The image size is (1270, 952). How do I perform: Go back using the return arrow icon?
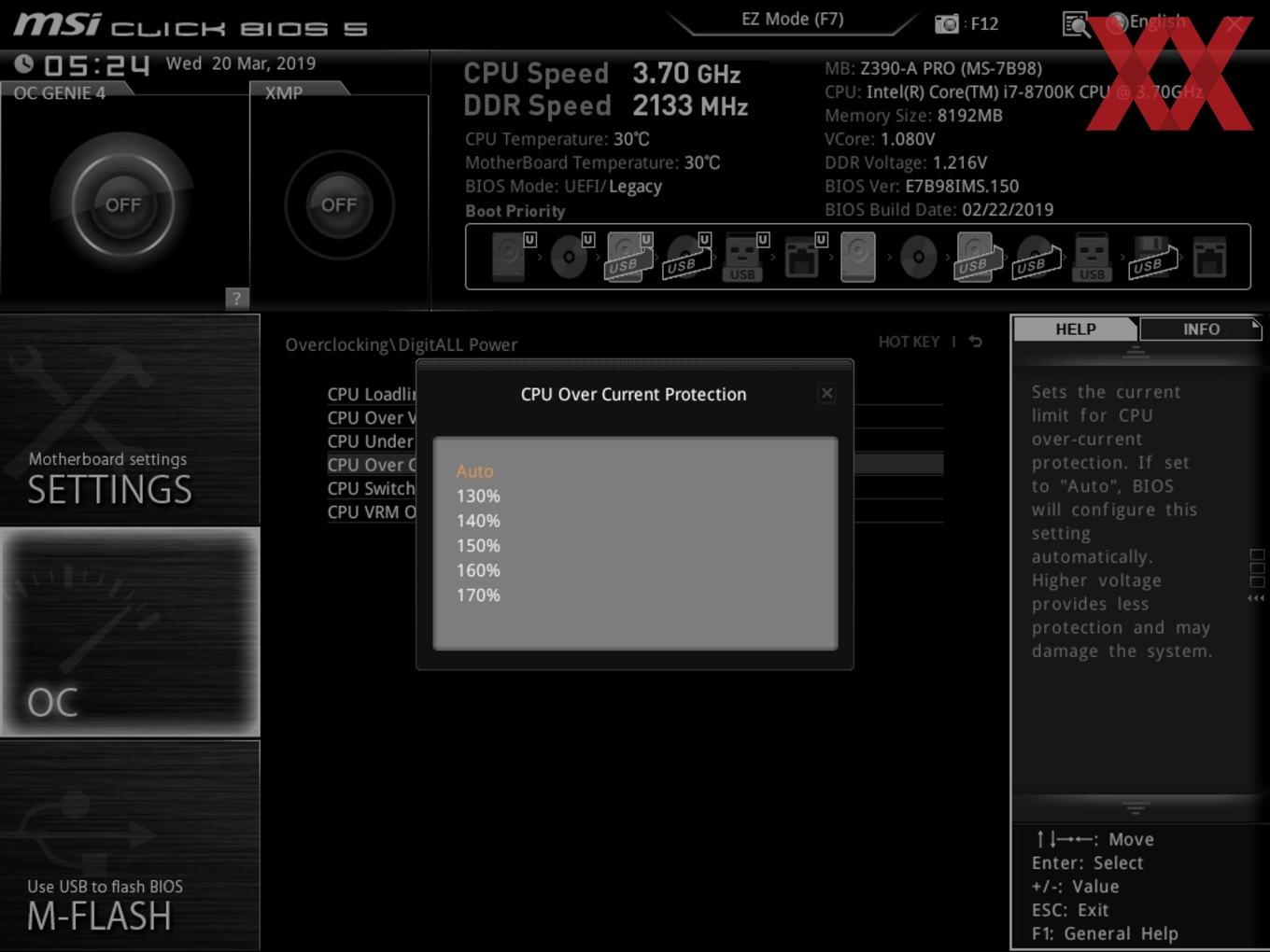click(x=975, y=342)
